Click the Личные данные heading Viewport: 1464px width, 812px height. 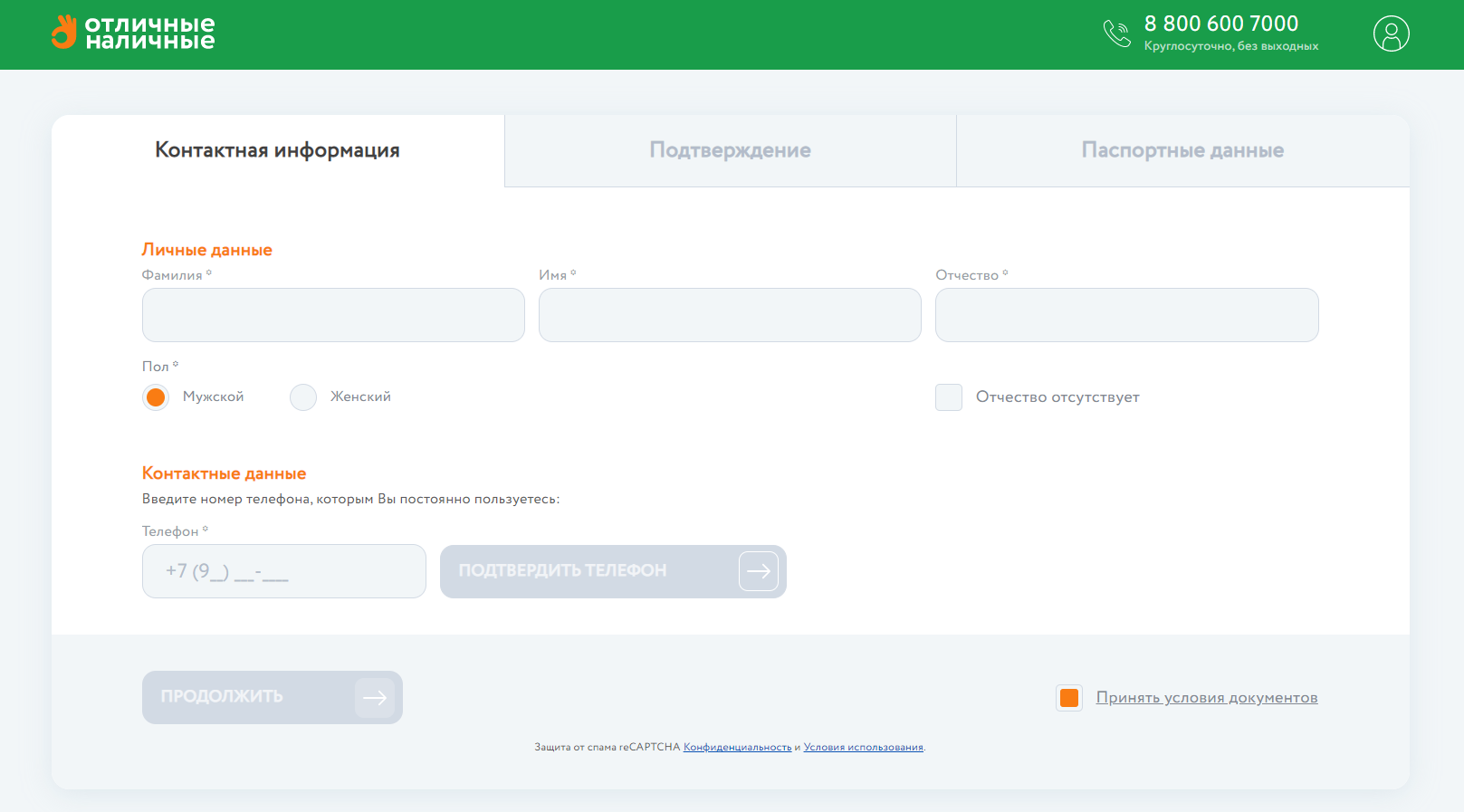point(207,250)
